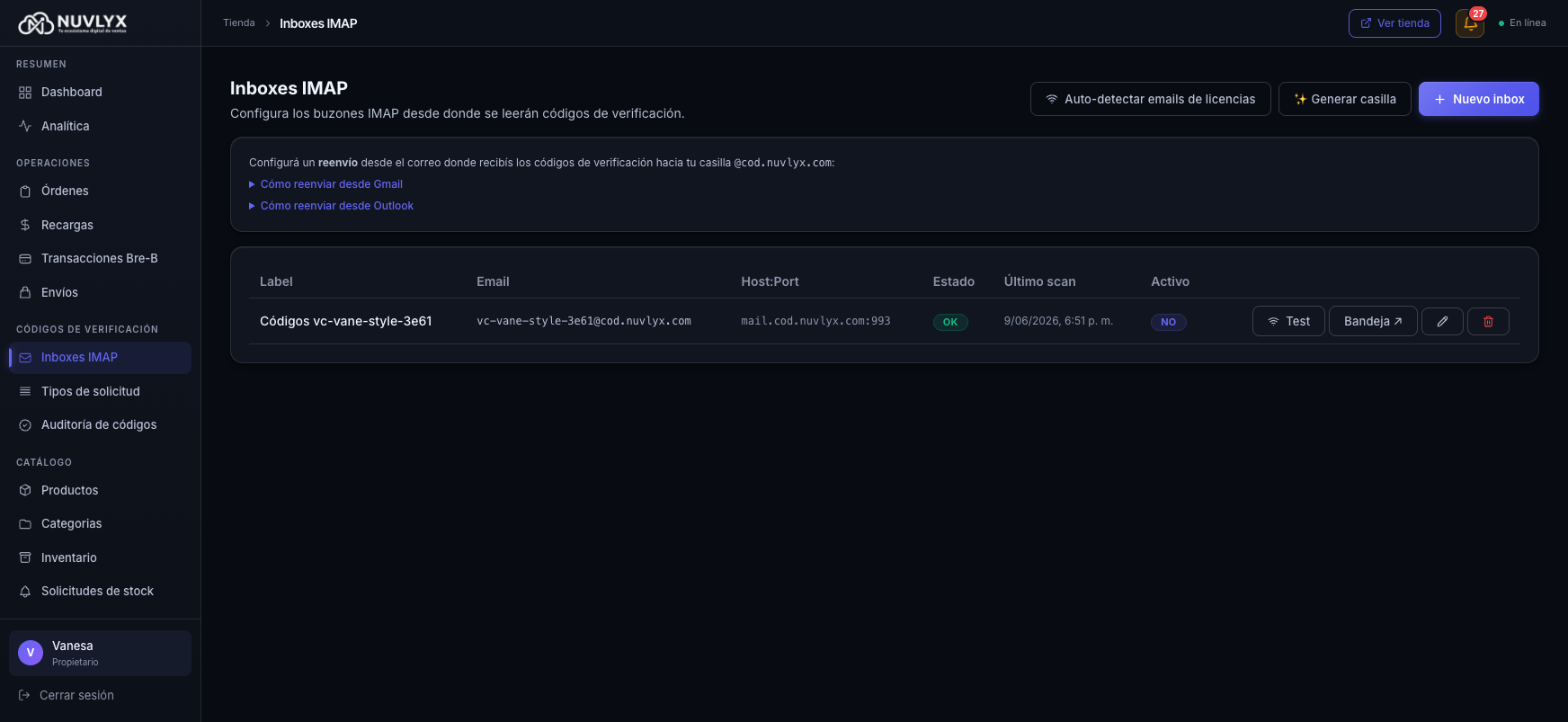Open notifications bell with 27 badge

(1470, 23)
